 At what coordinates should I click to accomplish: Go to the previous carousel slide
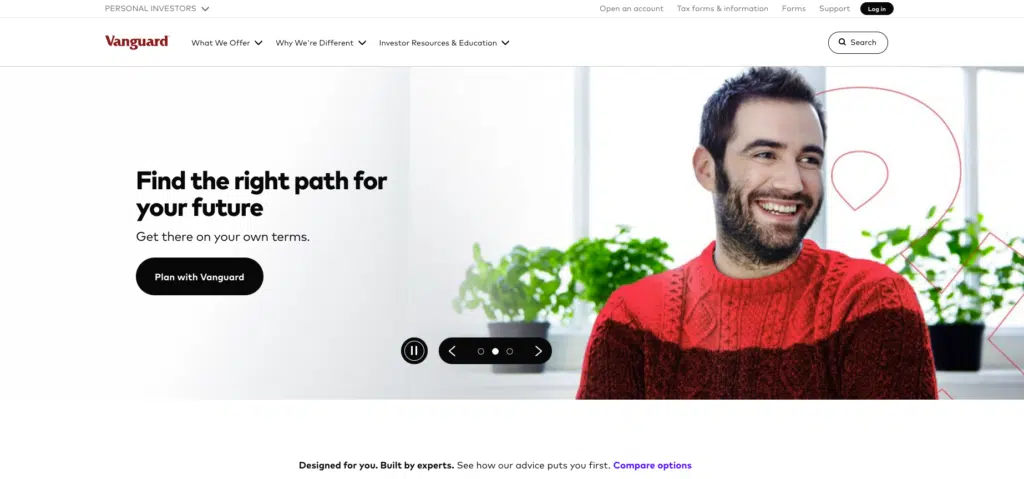click(x=452, y=351)
